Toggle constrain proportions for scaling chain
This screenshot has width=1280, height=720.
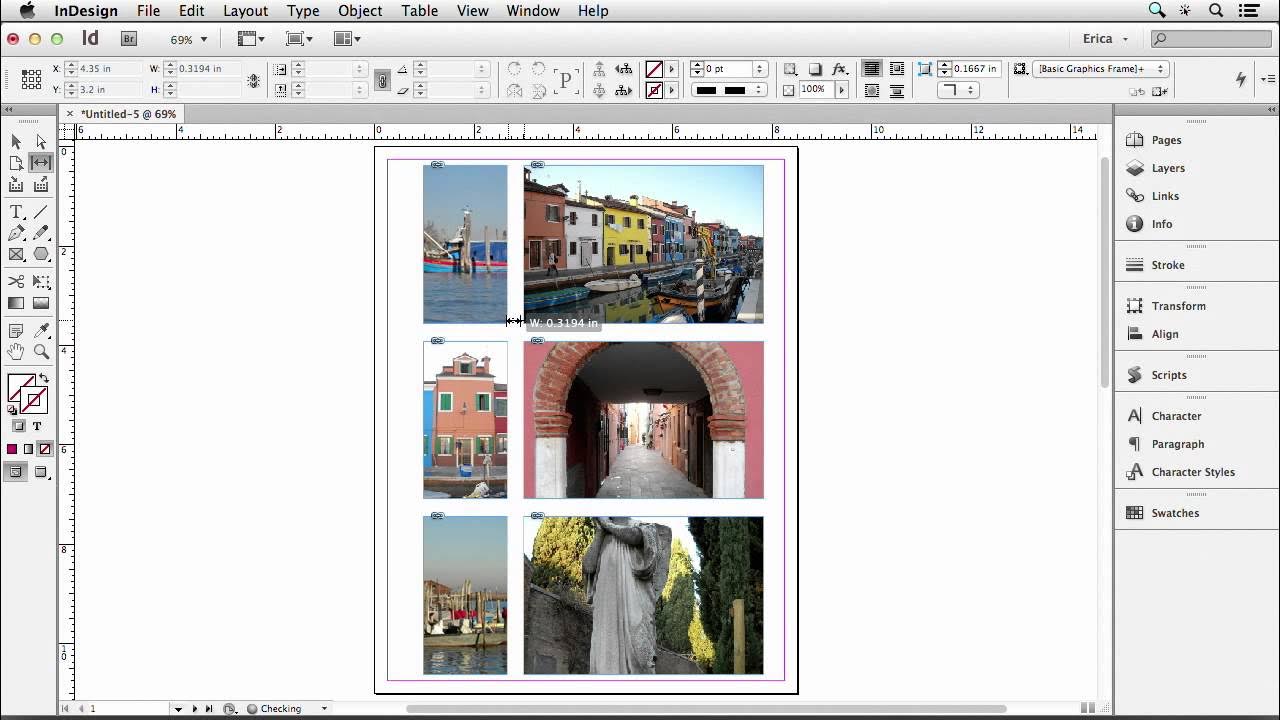pos(382,79)
